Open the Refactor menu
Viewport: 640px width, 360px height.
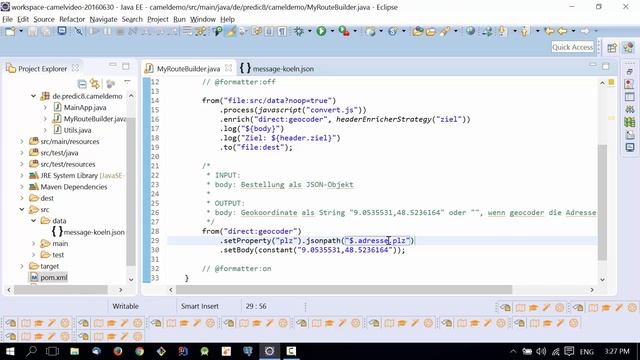72,19
